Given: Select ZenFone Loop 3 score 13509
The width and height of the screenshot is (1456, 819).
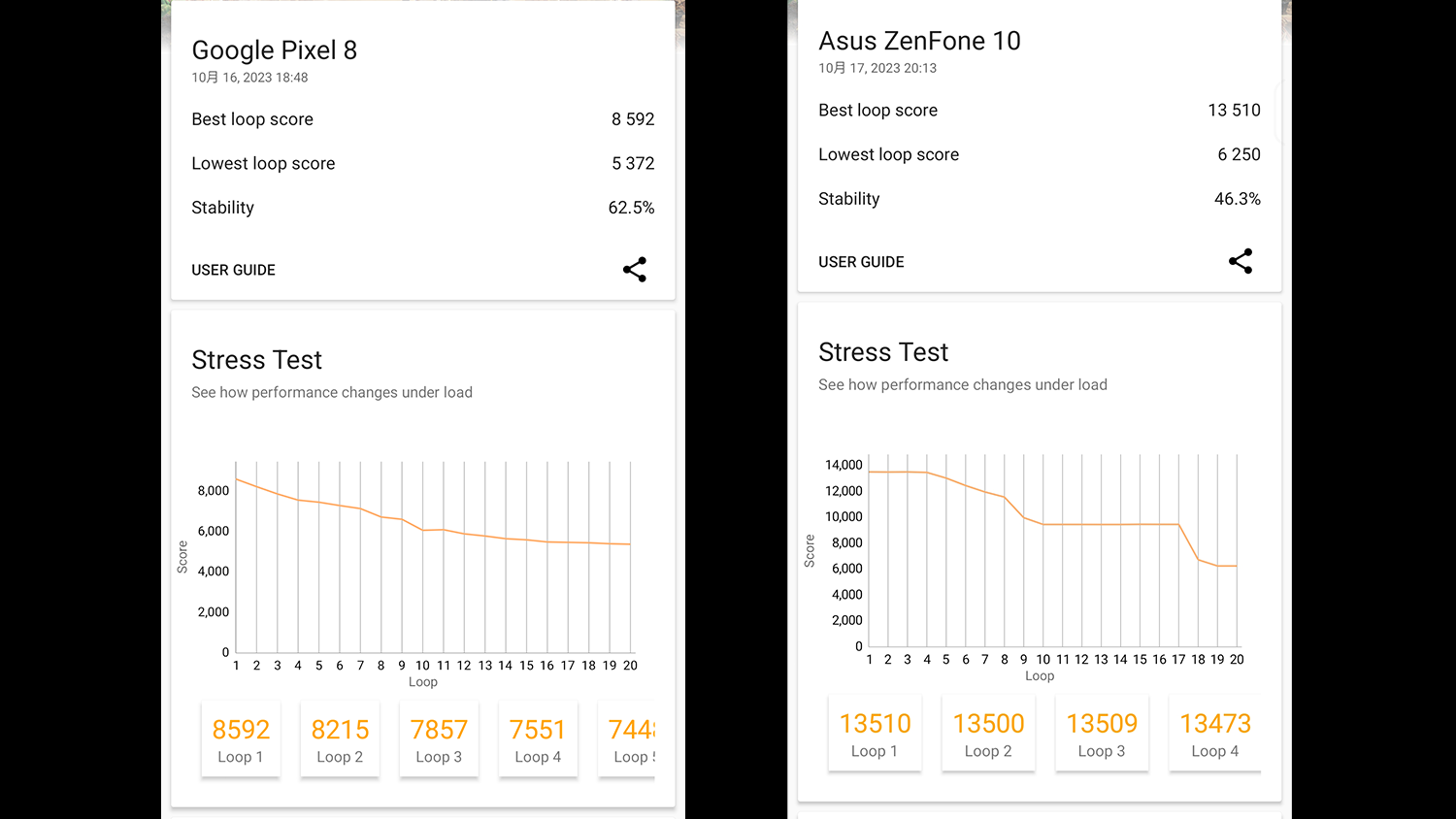Looking at the screenshot, I should (x=1102, y=734).
